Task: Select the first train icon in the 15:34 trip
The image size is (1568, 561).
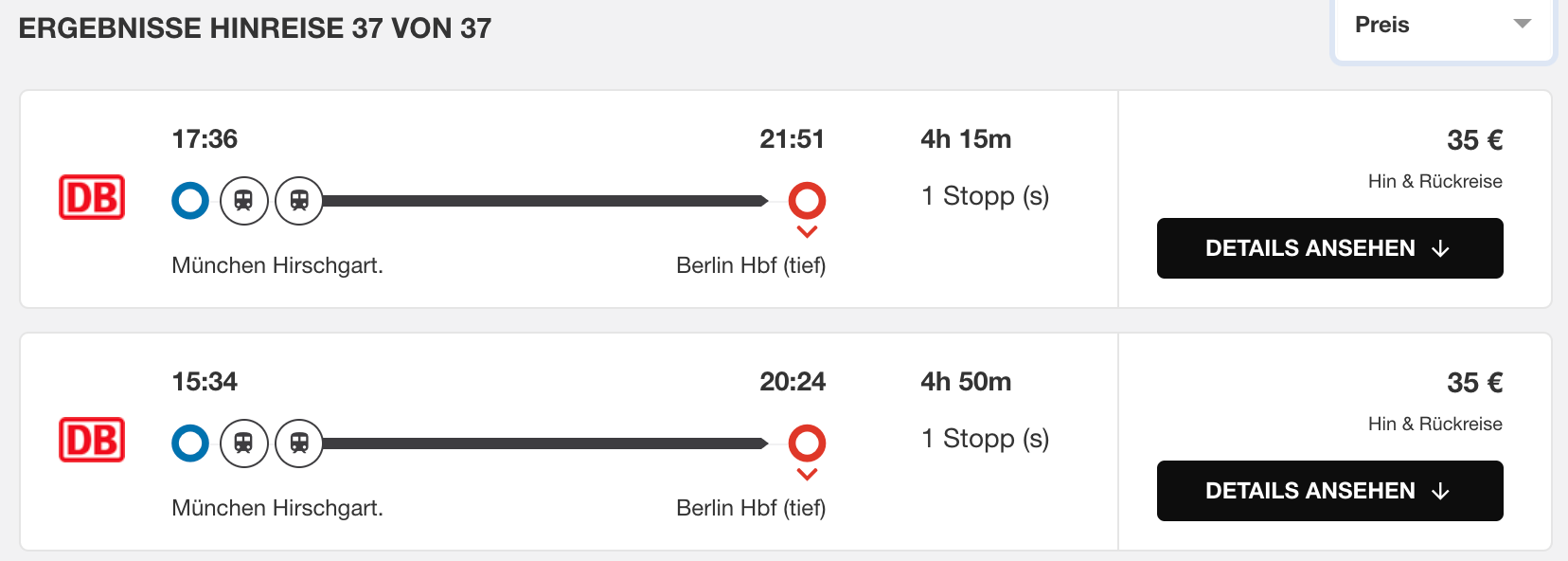Action: point(244,443)
